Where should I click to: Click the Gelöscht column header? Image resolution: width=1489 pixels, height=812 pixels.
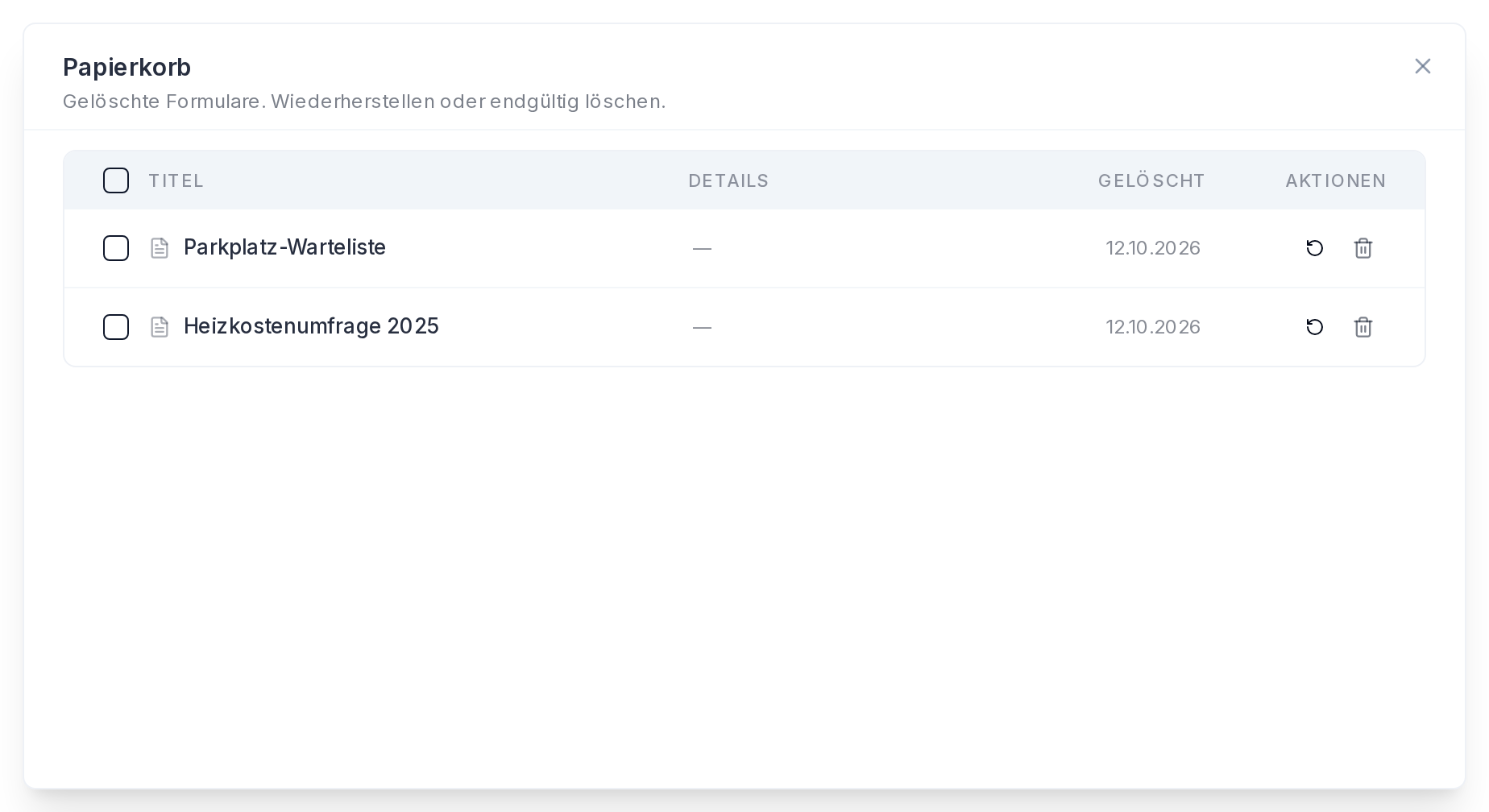click(1151, 181)
